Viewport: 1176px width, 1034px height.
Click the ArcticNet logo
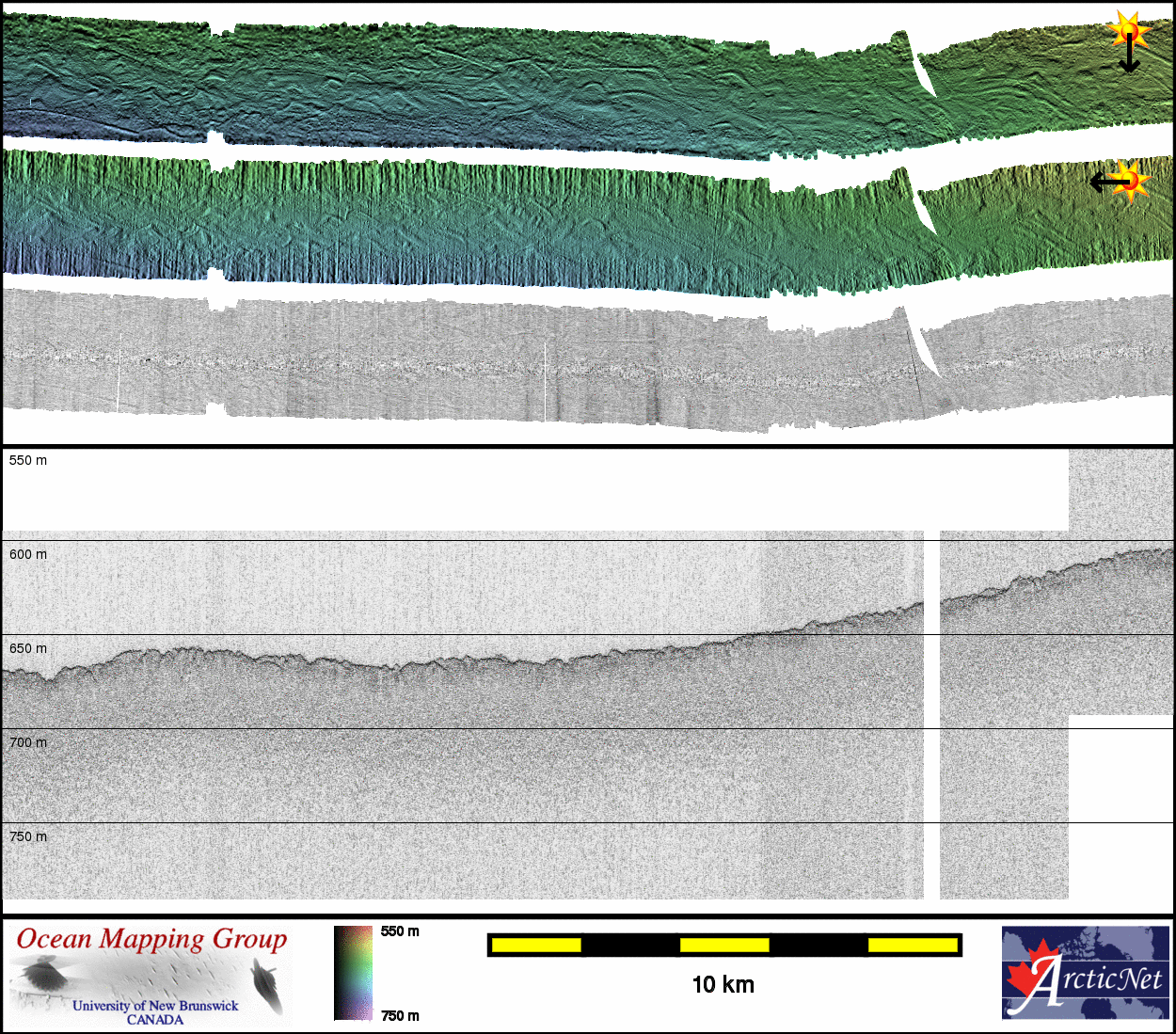click(x=1086, y=973)
